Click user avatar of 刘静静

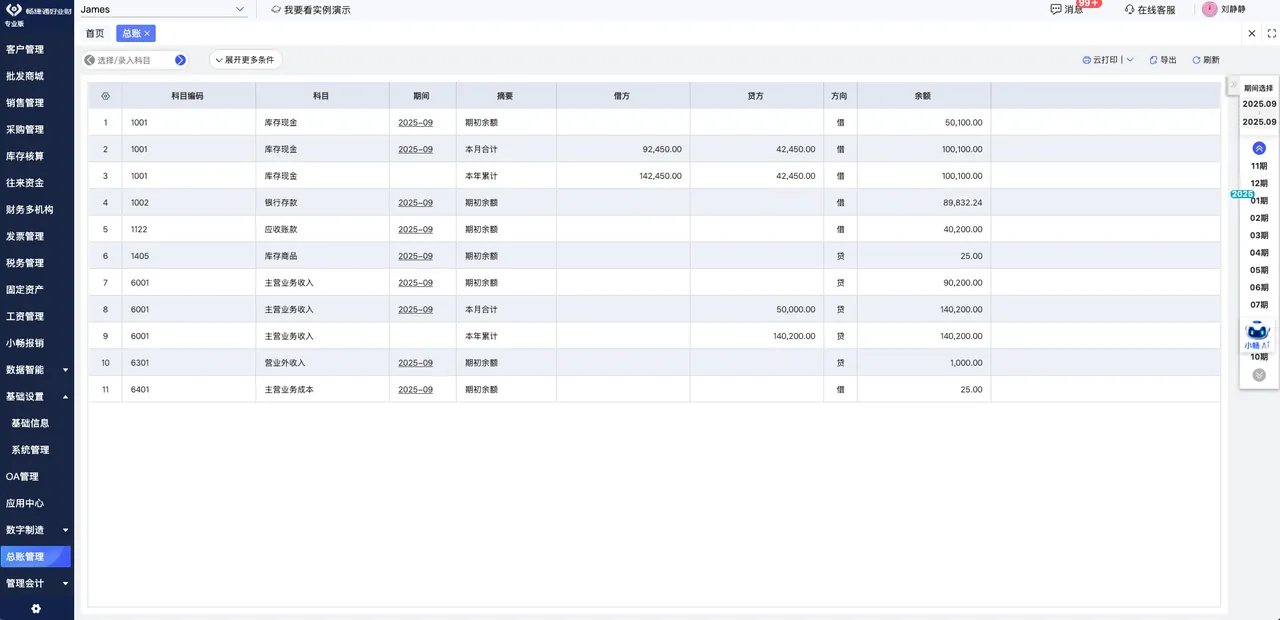pyautogui.click(x=1209, y=9)
